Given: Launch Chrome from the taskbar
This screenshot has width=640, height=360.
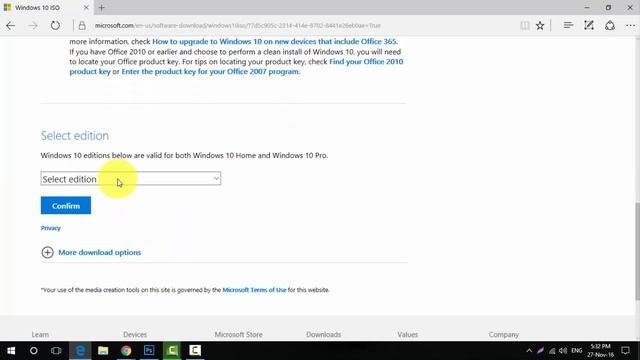Looking at the screenshot, I should pyautogui.click(x=126, y=351).
